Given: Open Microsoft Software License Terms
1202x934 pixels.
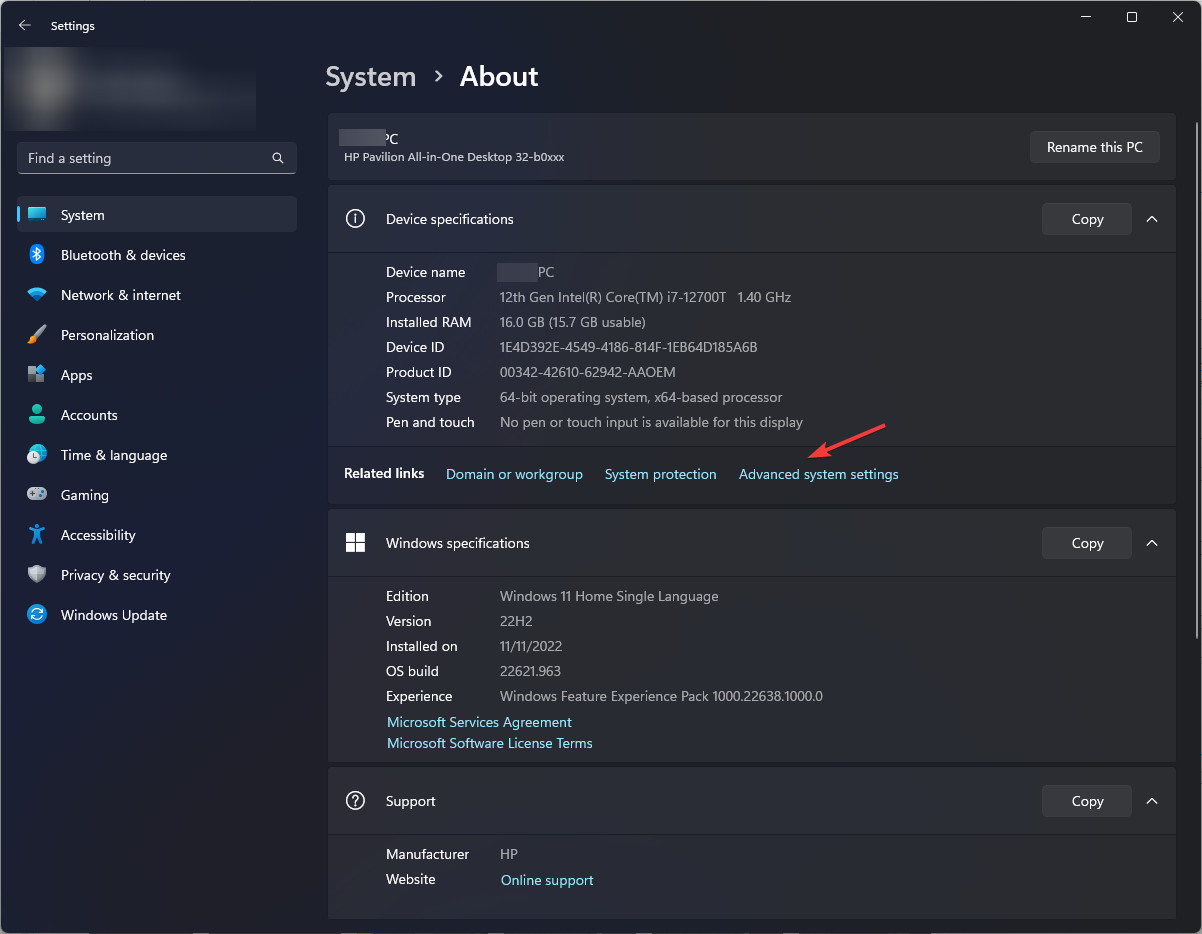Looking at the screenshot, I should pyautogui.click(x=490, y=743).
